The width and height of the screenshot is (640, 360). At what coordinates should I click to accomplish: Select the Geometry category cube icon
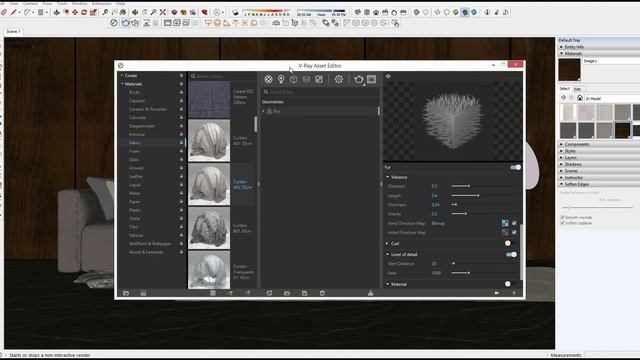tap(293, 79)
